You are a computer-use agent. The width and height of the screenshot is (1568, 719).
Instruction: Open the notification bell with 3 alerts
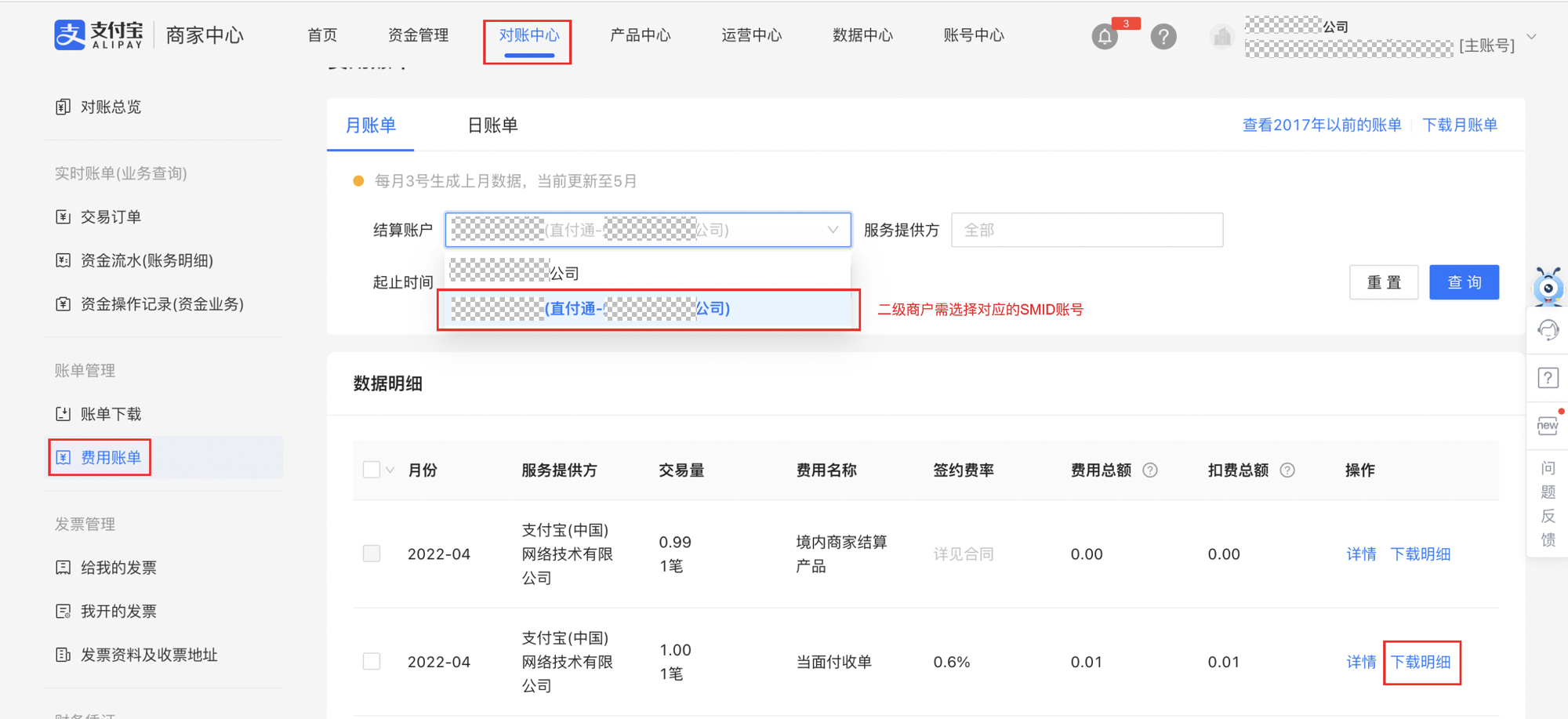pos(1105,36)
